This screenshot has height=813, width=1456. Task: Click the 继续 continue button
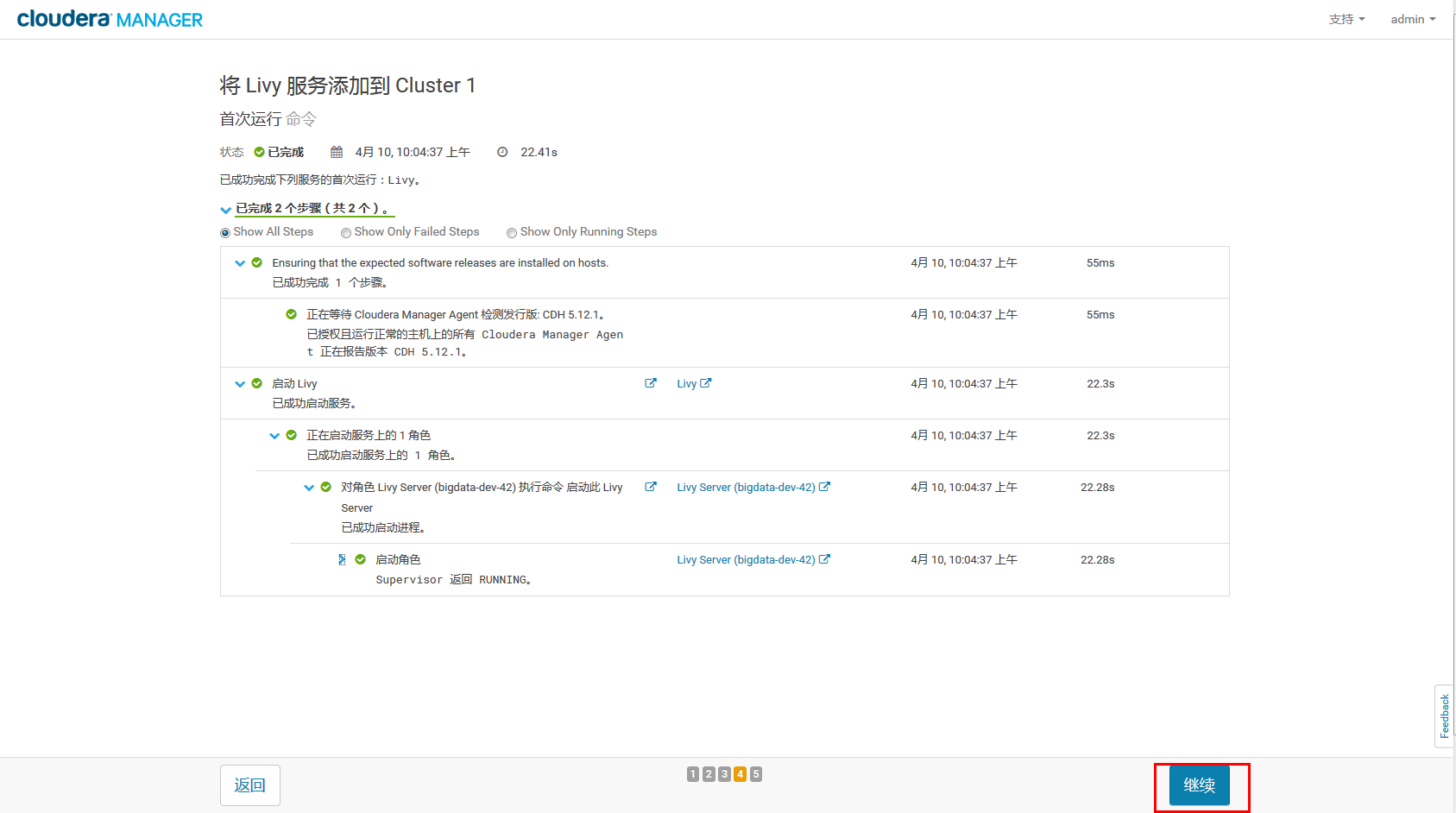[1200, 785]
